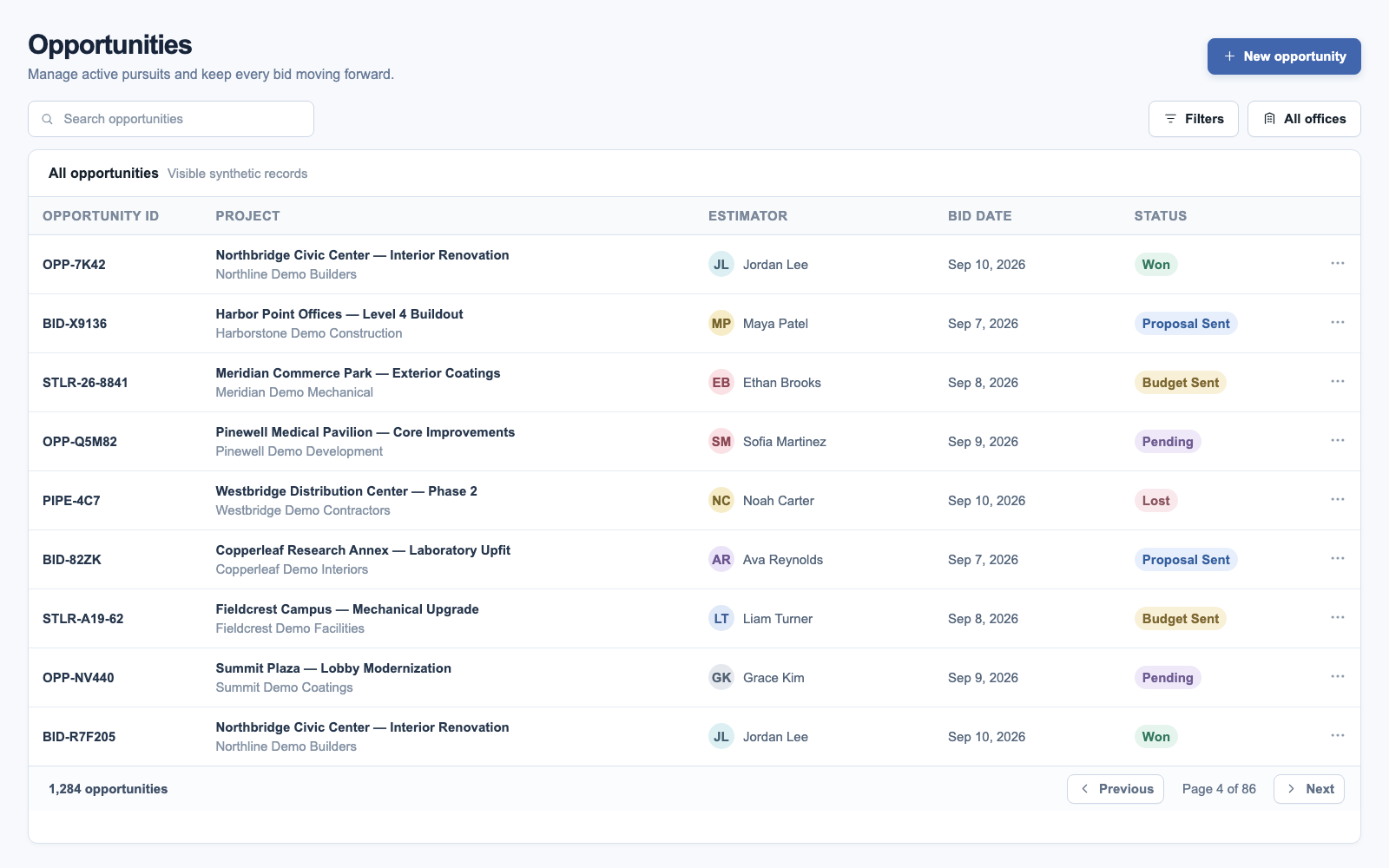Open Westbridge Distribution Center — Phase 2
1389x868 pixels.
346,491
